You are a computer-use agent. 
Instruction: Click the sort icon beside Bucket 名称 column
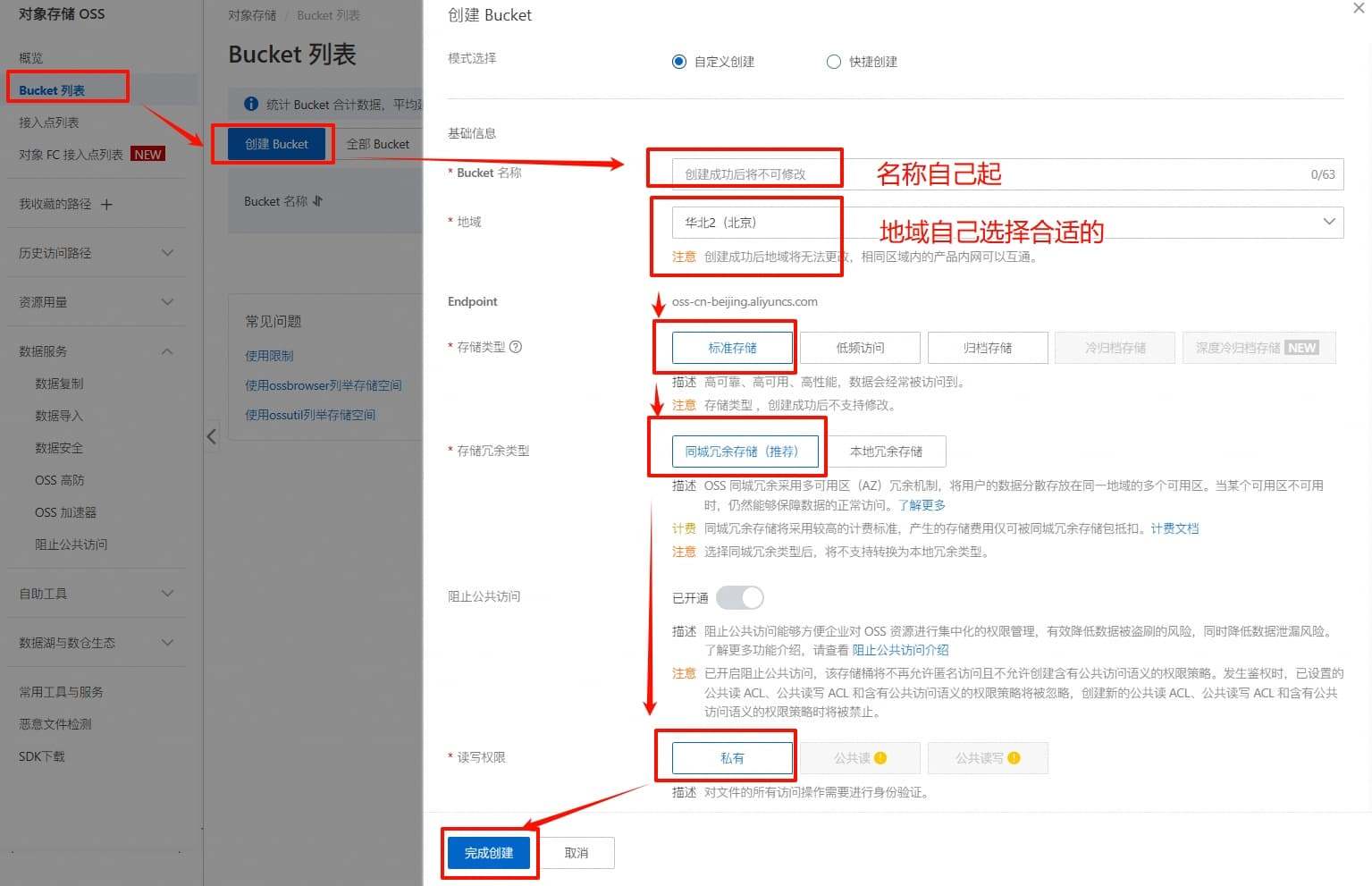(318, 201)
